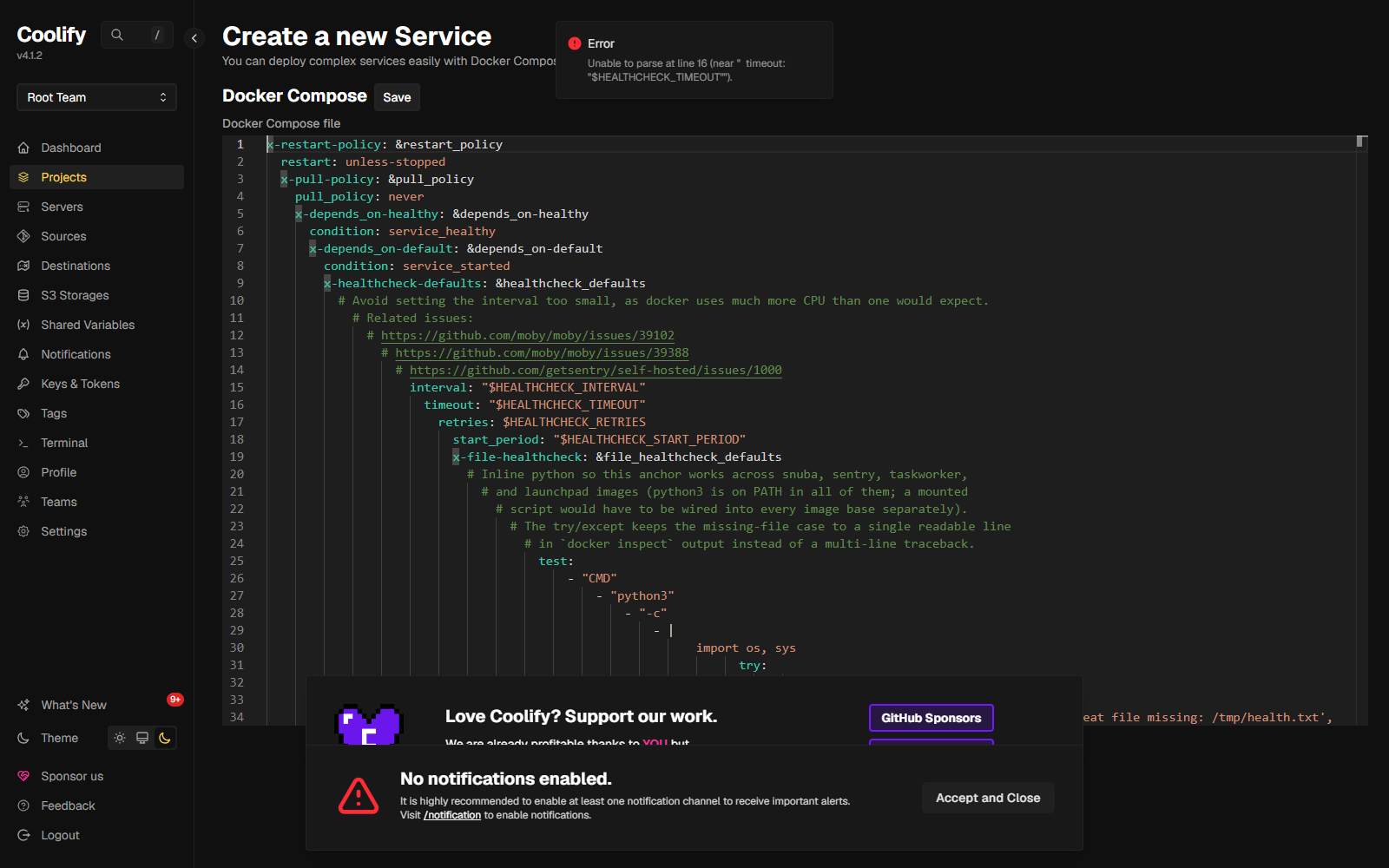1389x868 pixels.
Task: Click line 16 timeout in editor
Action: tap(535, 404)
